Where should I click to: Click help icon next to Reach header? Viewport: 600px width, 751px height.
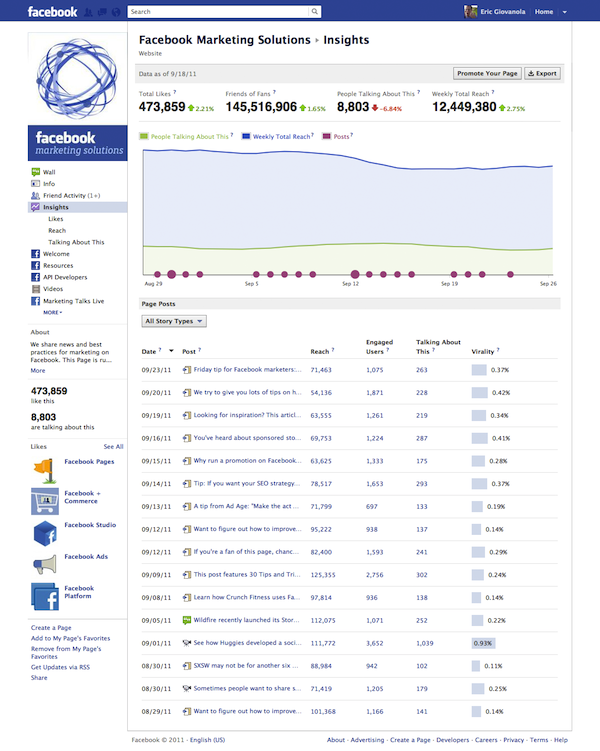pos(333,350)
